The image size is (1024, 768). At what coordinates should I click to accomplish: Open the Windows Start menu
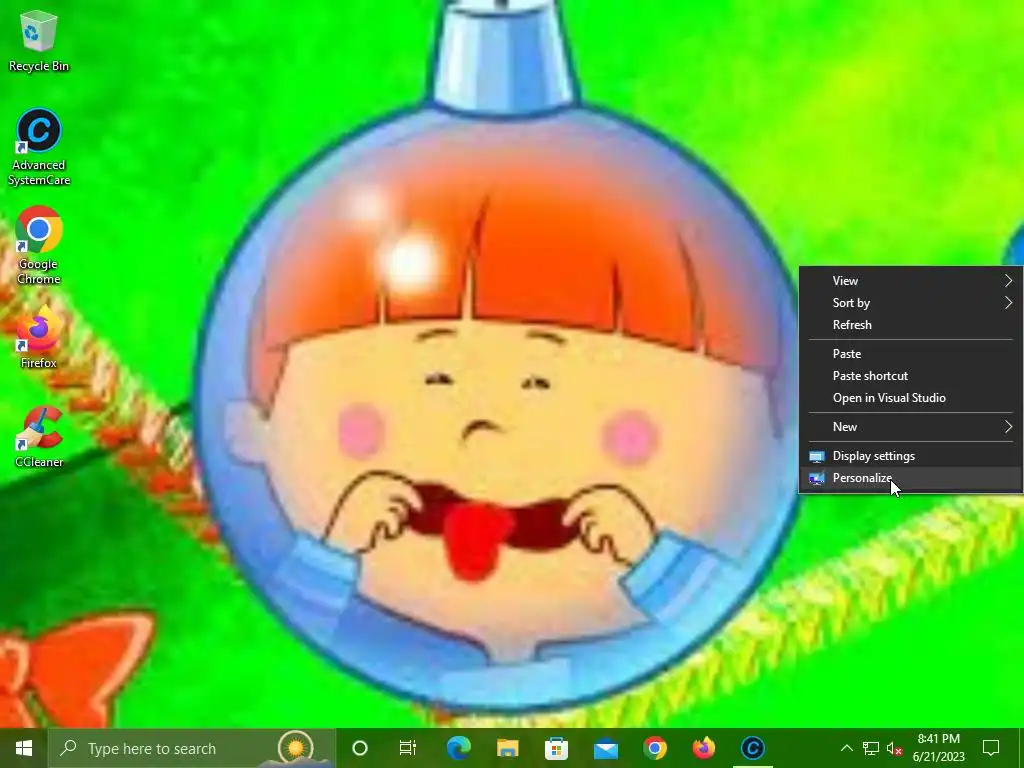click(x=24, y=748)
